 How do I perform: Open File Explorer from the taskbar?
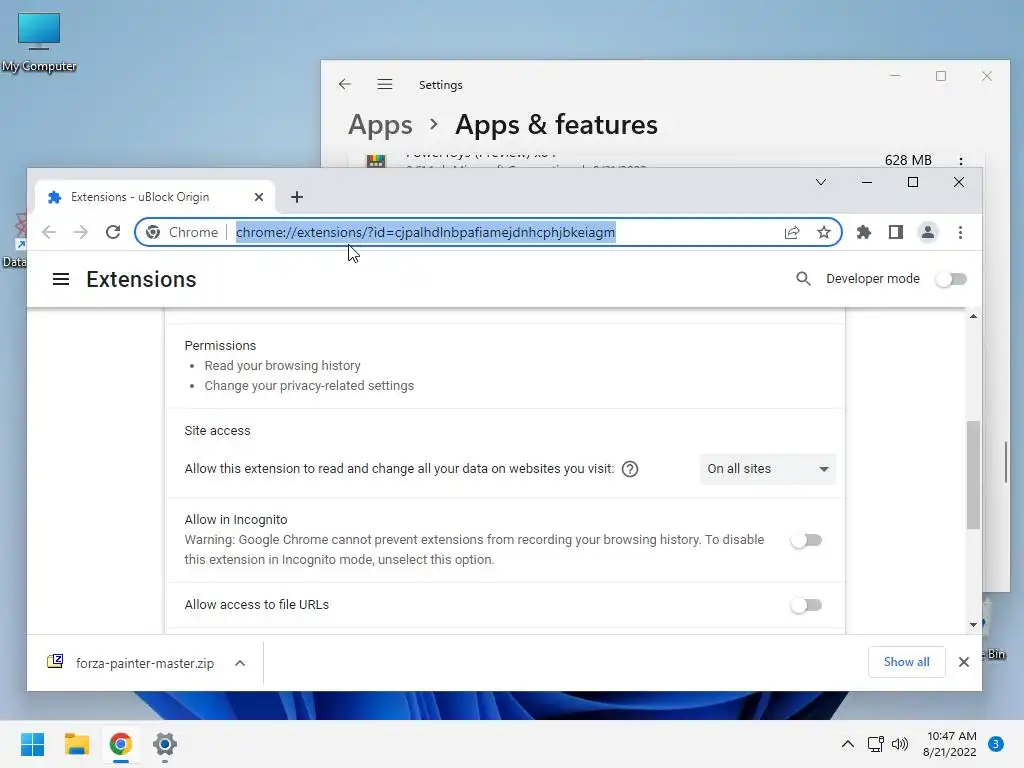76,744
